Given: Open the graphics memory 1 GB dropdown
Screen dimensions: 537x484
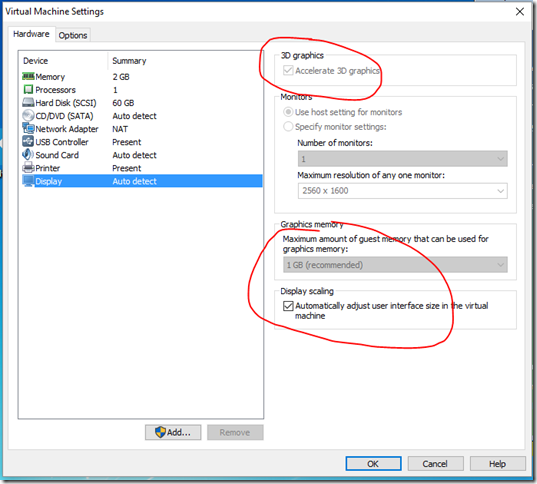Looking at the screenshot, I should click(x=395, y=265).
